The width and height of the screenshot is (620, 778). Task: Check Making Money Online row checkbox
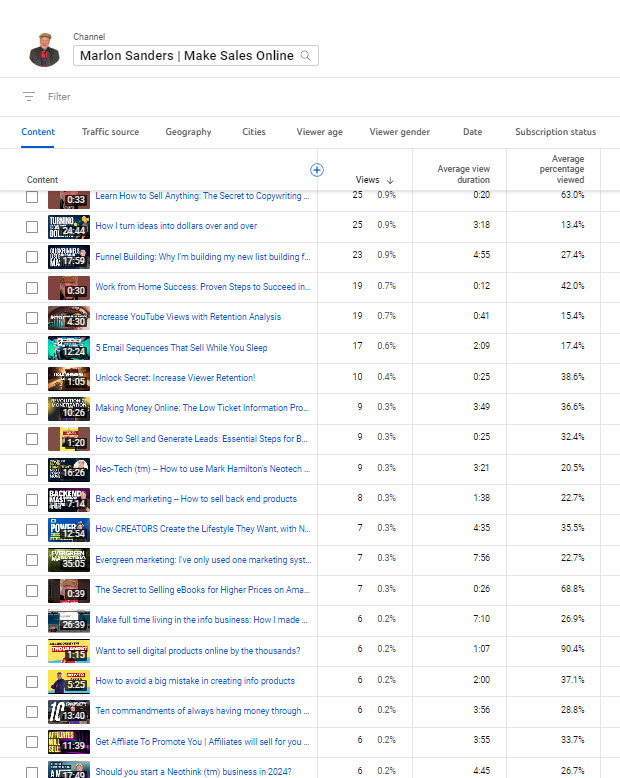pyautogui.click(x=32, y=409)
